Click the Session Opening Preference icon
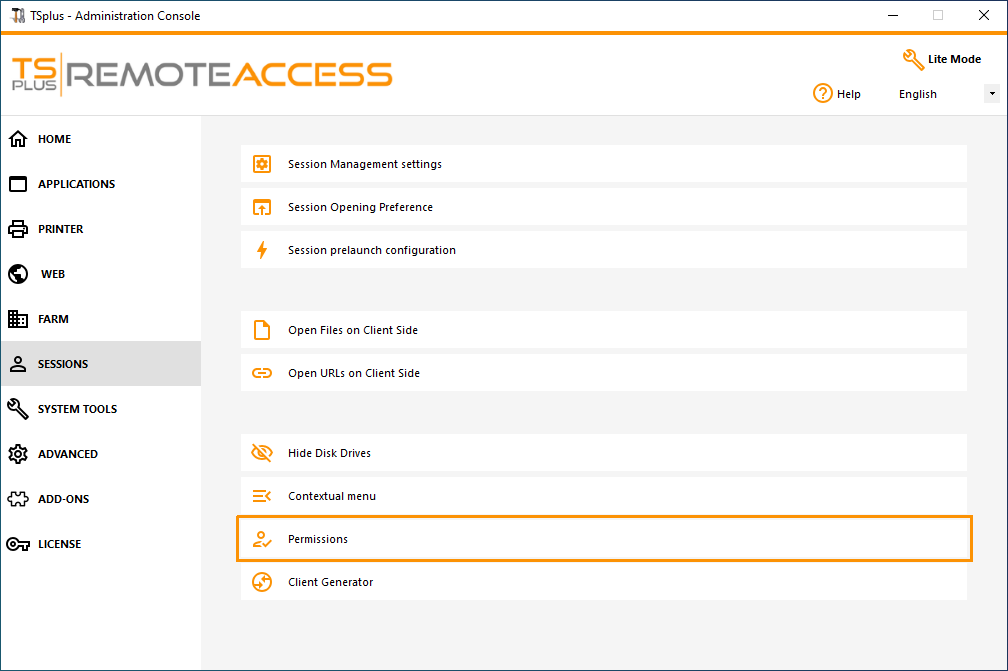Image resolution: width=1008 pixels, height=671 pixels. pos(262,207)
